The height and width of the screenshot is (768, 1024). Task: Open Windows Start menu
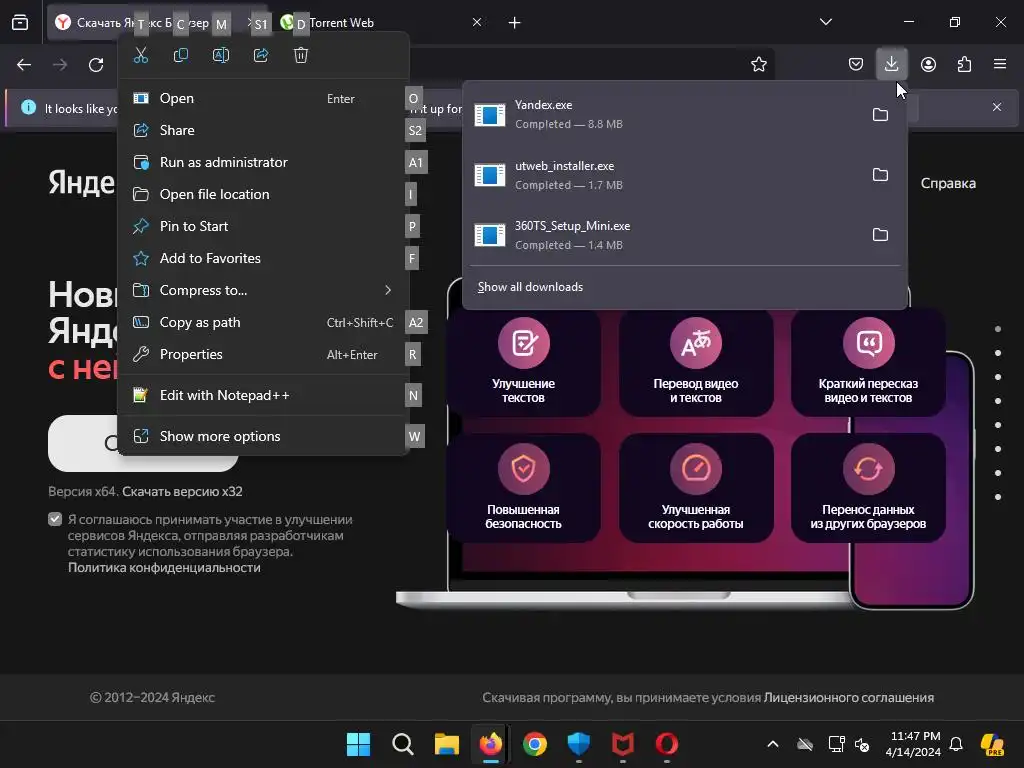(x=359, y=744)
